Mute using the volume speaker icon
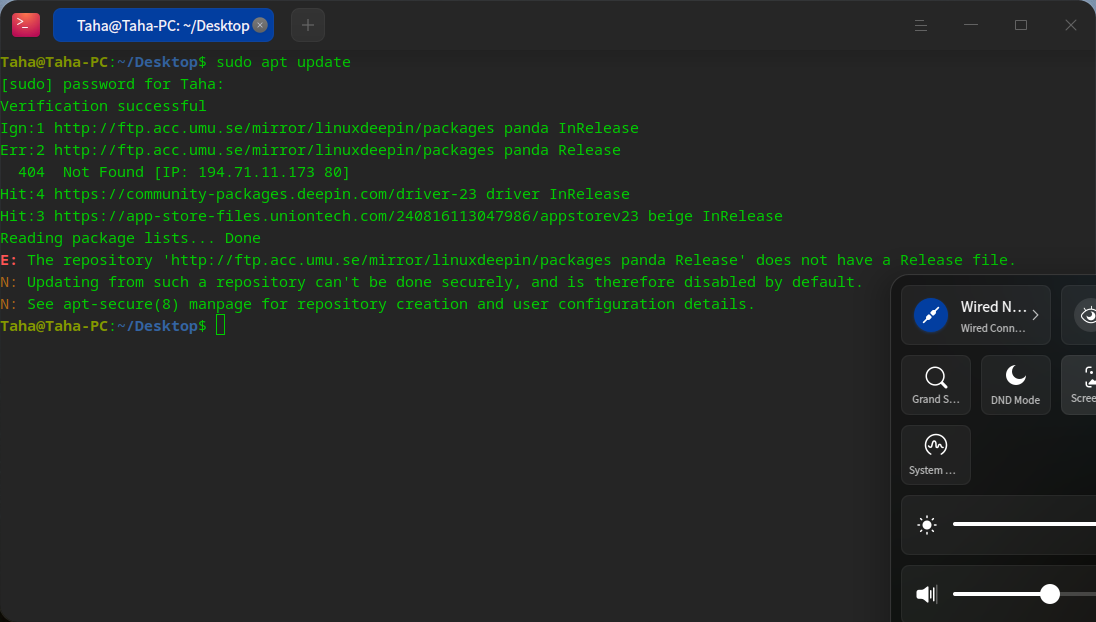The height and width of the screenshot is (622, 1096). (x=927, y=594)
